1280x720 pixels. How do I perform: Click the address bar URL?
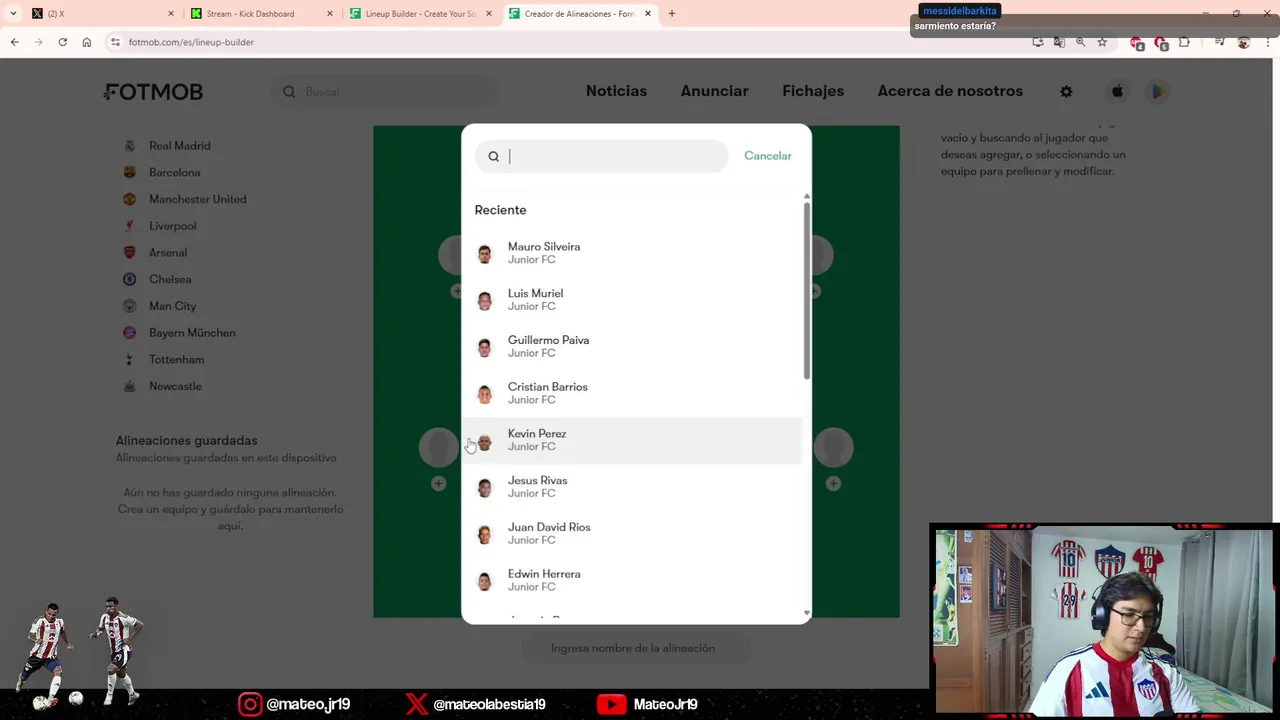pos(191,42)
